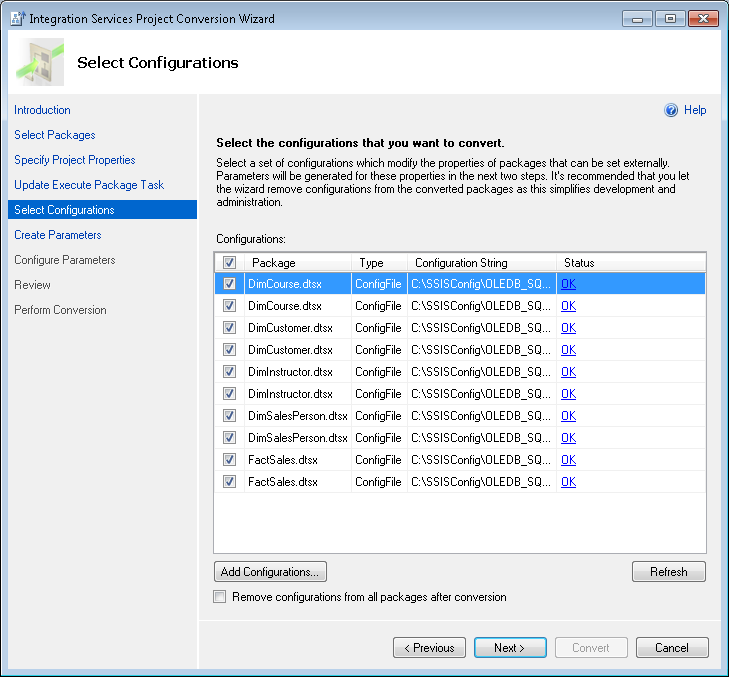Uncheck the first DimCustomer.dtsx row checkbox

click(x=230, y=328)
